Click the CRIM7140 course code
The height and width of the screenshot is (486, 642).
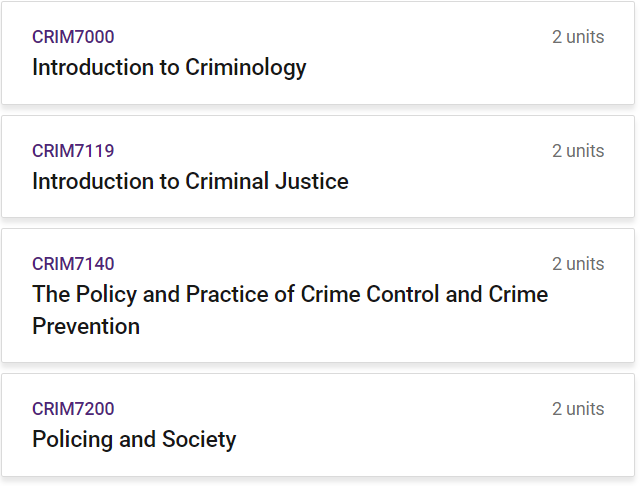[x=73, y=264]
